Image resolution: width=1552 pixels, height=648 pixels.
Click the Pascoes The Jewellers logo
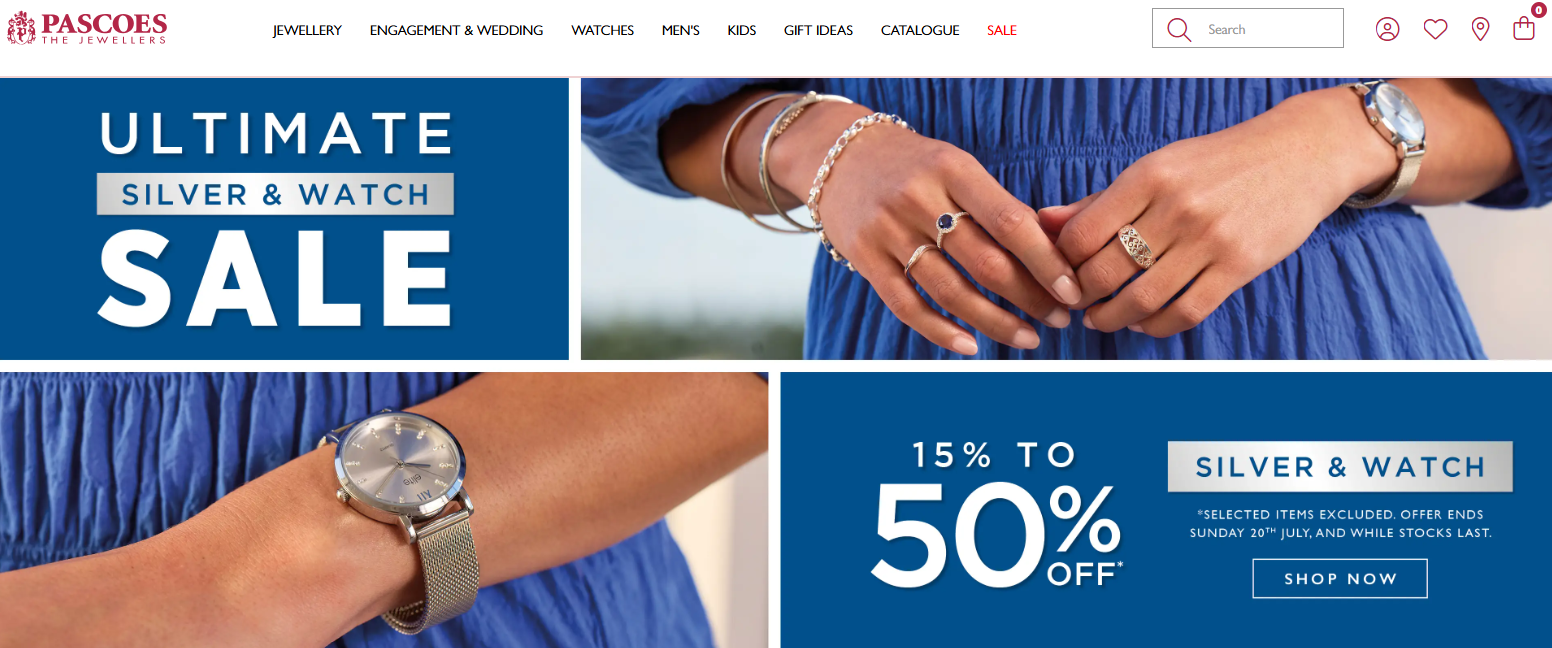coord(87,28)
